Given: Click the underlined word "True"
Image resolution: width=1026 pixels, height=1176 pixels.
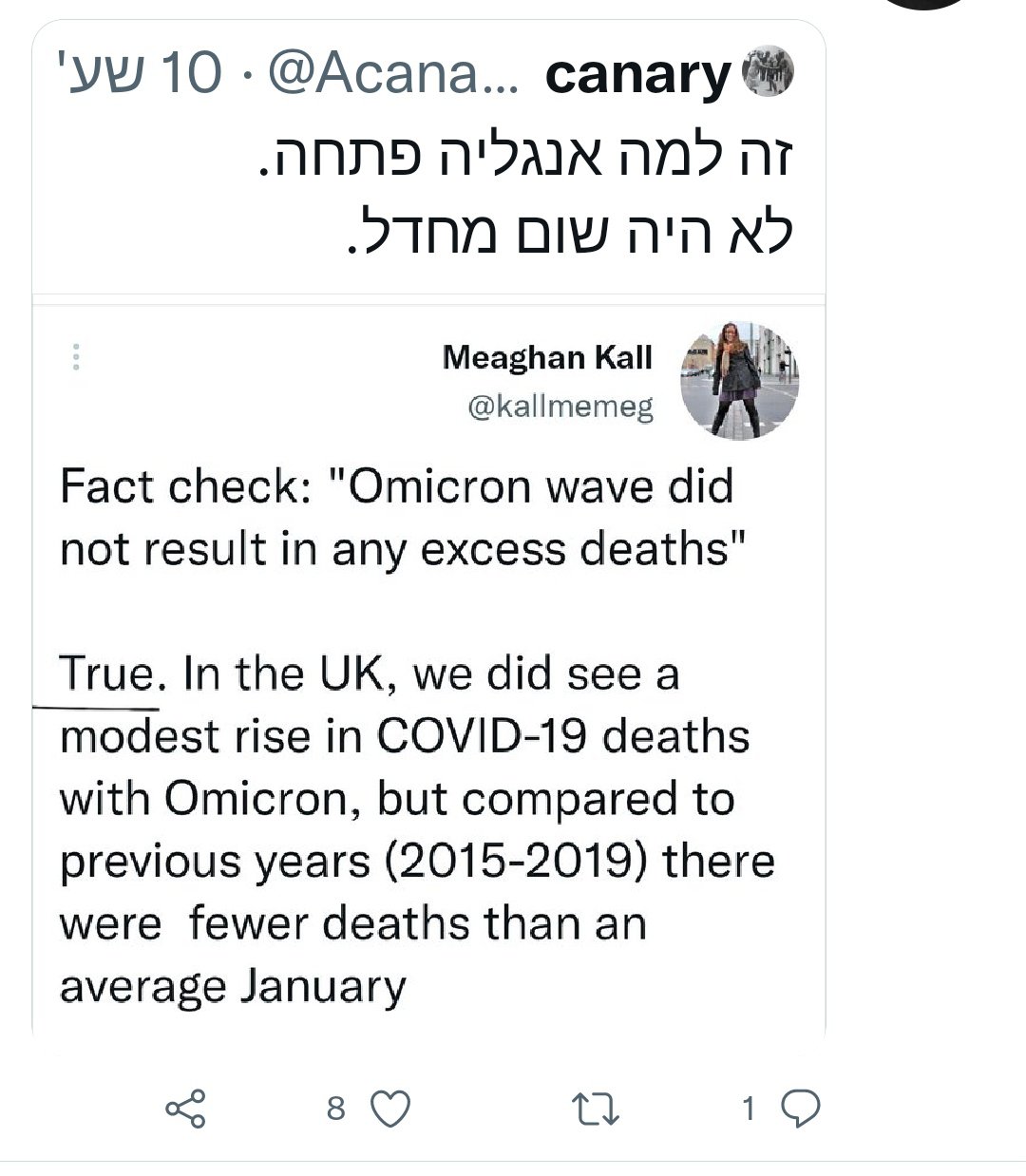Looking at the screenshot, I should (106, 674).
